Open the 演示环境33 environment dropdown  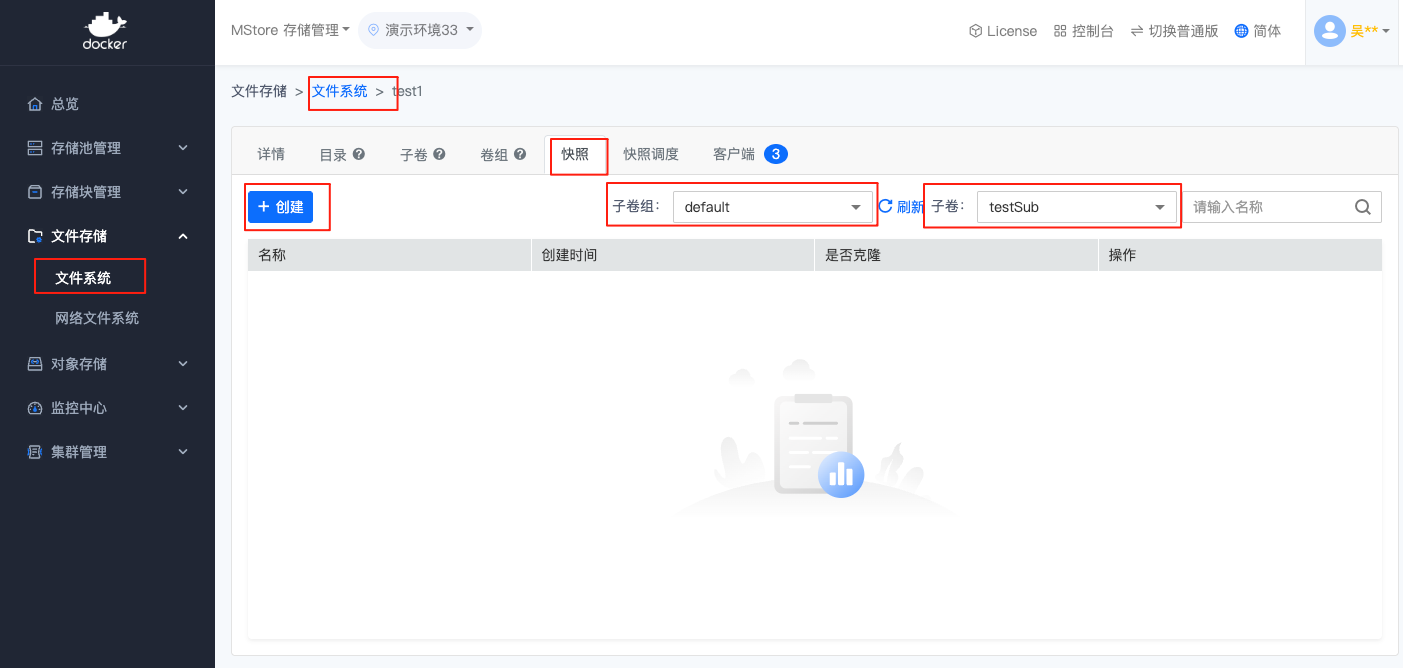(x=420, y=31)
